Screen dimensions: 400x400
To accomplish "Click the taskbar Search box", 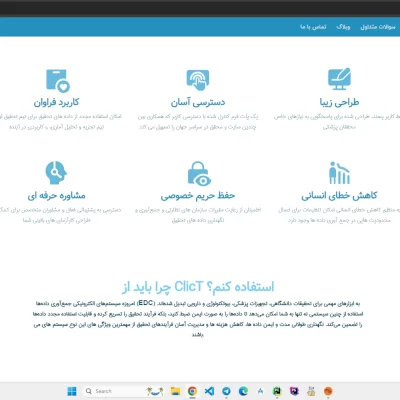I will (x=113, y=391).
